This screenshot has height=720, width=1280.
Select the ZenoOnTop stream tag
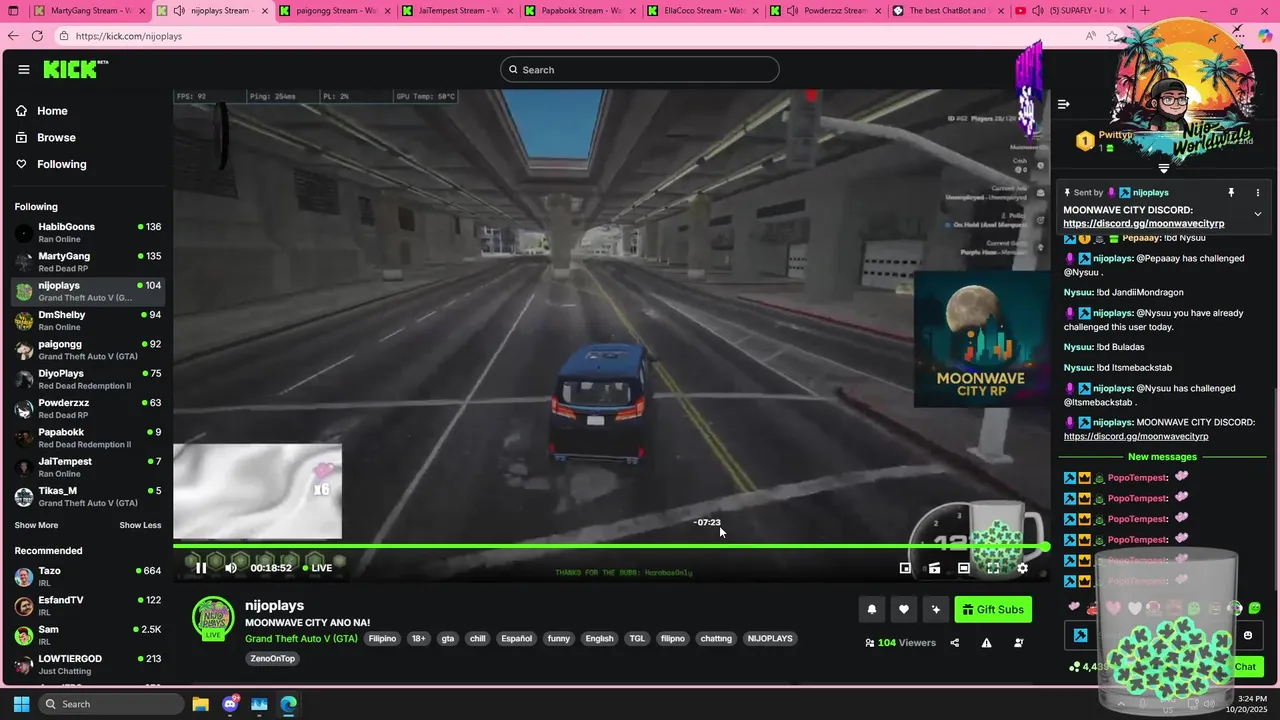pos(273,658)
